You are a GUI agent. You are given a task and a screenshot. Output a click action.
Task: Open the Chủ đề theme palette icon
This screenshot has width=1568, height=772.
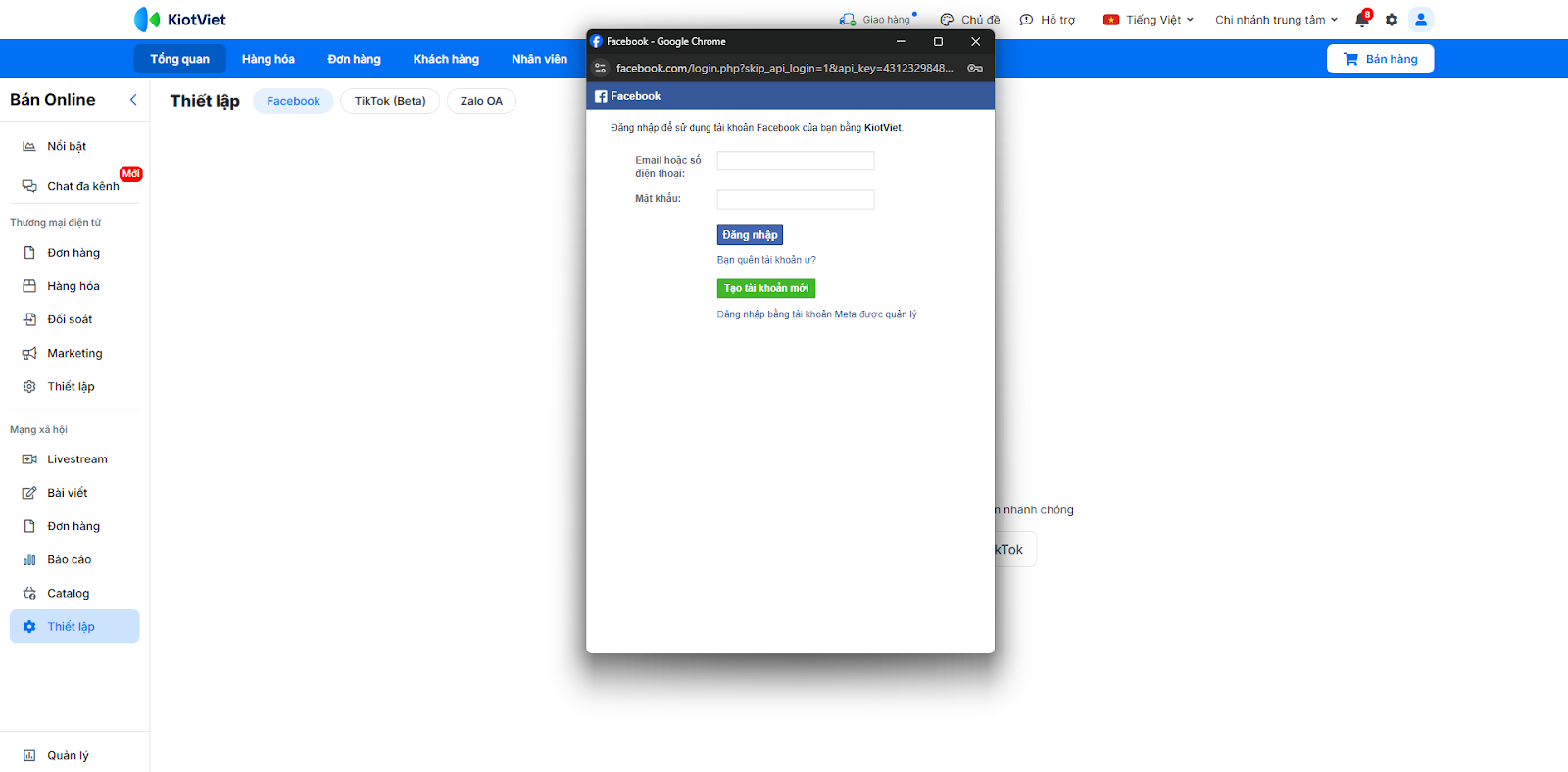coord(947,20)
